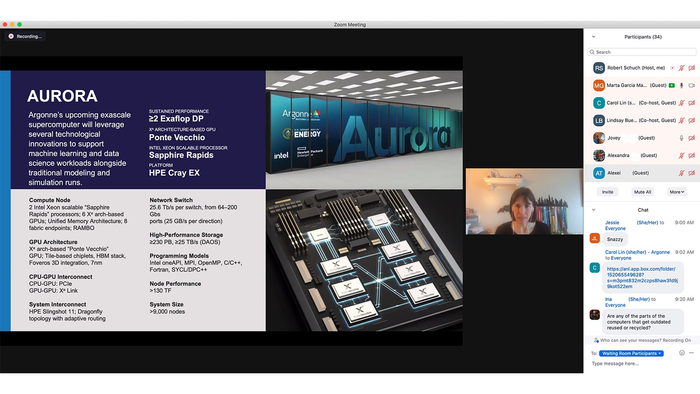The height and width of the screenshot is (394, 700).
Task: Open the chat options ellipsis menu
Action: (692, 353)
